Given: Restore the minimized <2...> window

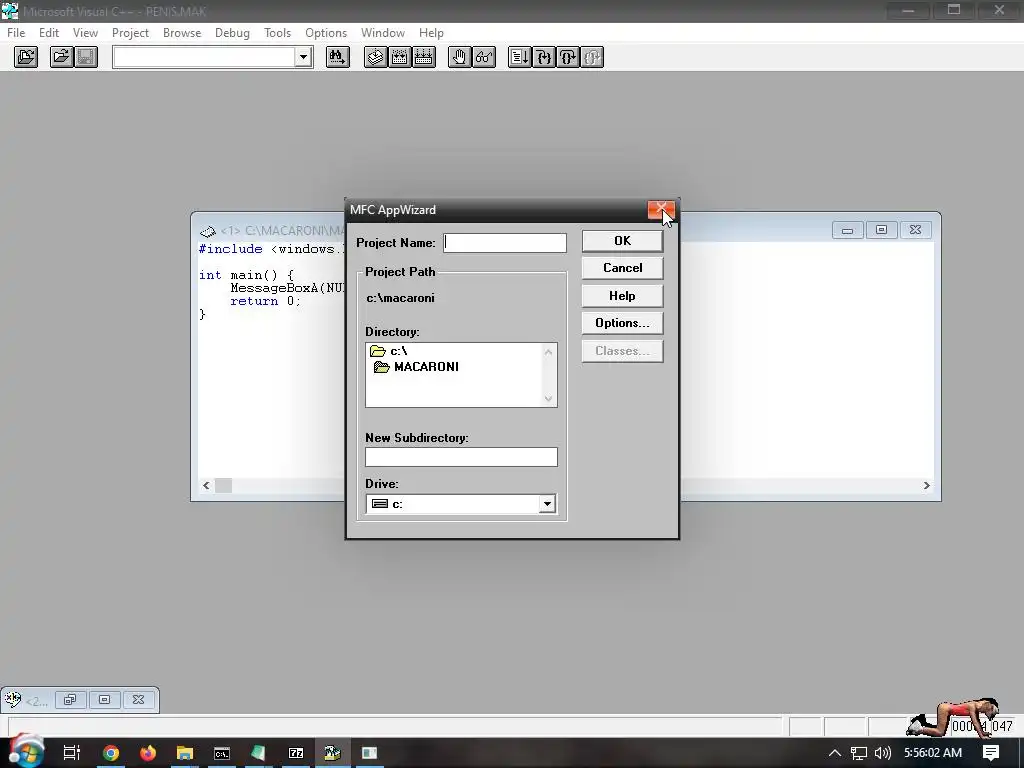Looking at the screenshot, I should 71,700.
